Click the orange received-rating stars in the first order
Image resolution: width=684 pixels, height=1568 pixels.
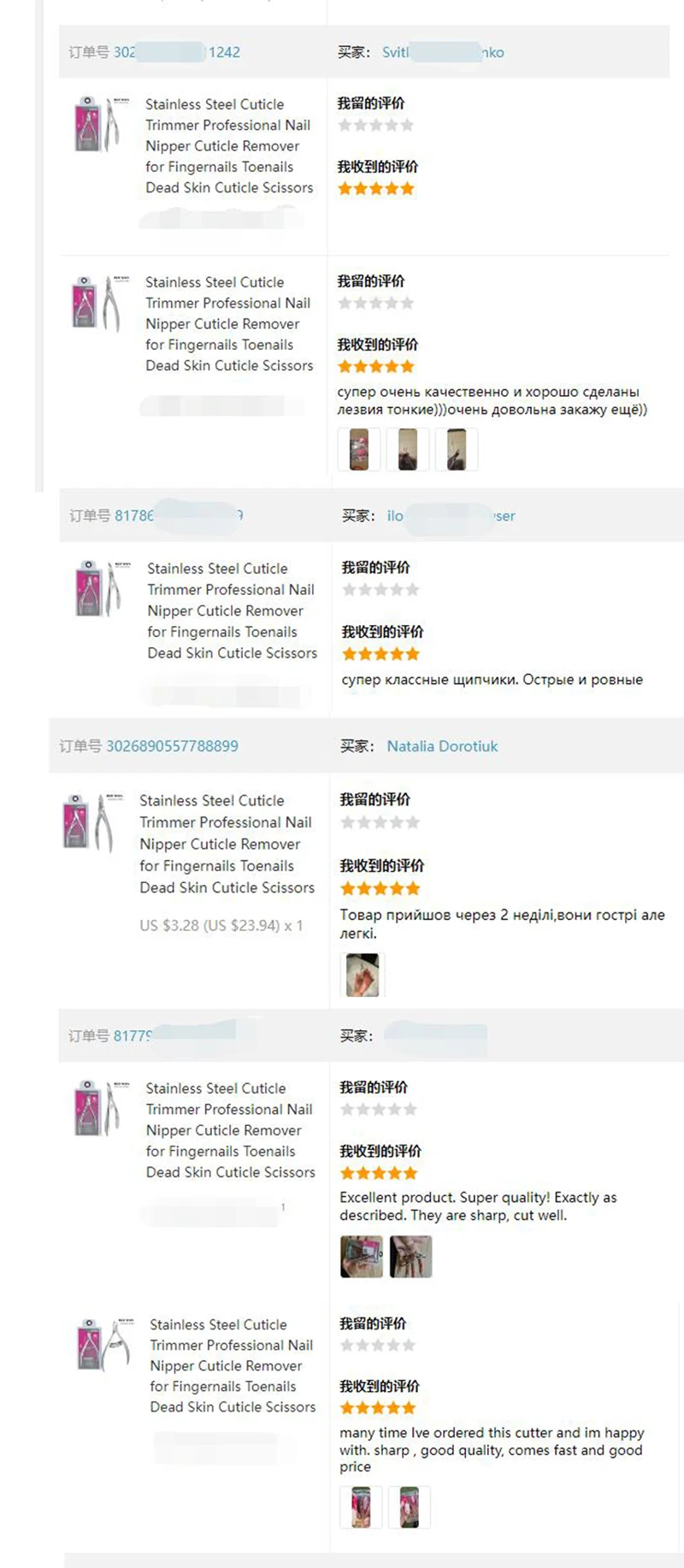[376, 189]
